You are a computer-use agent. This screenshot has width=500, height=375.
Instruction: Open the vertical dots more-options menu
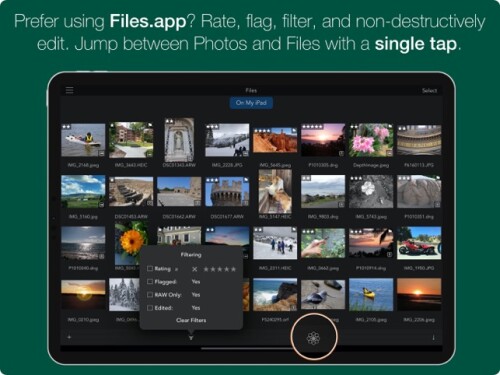click(433, 338)
